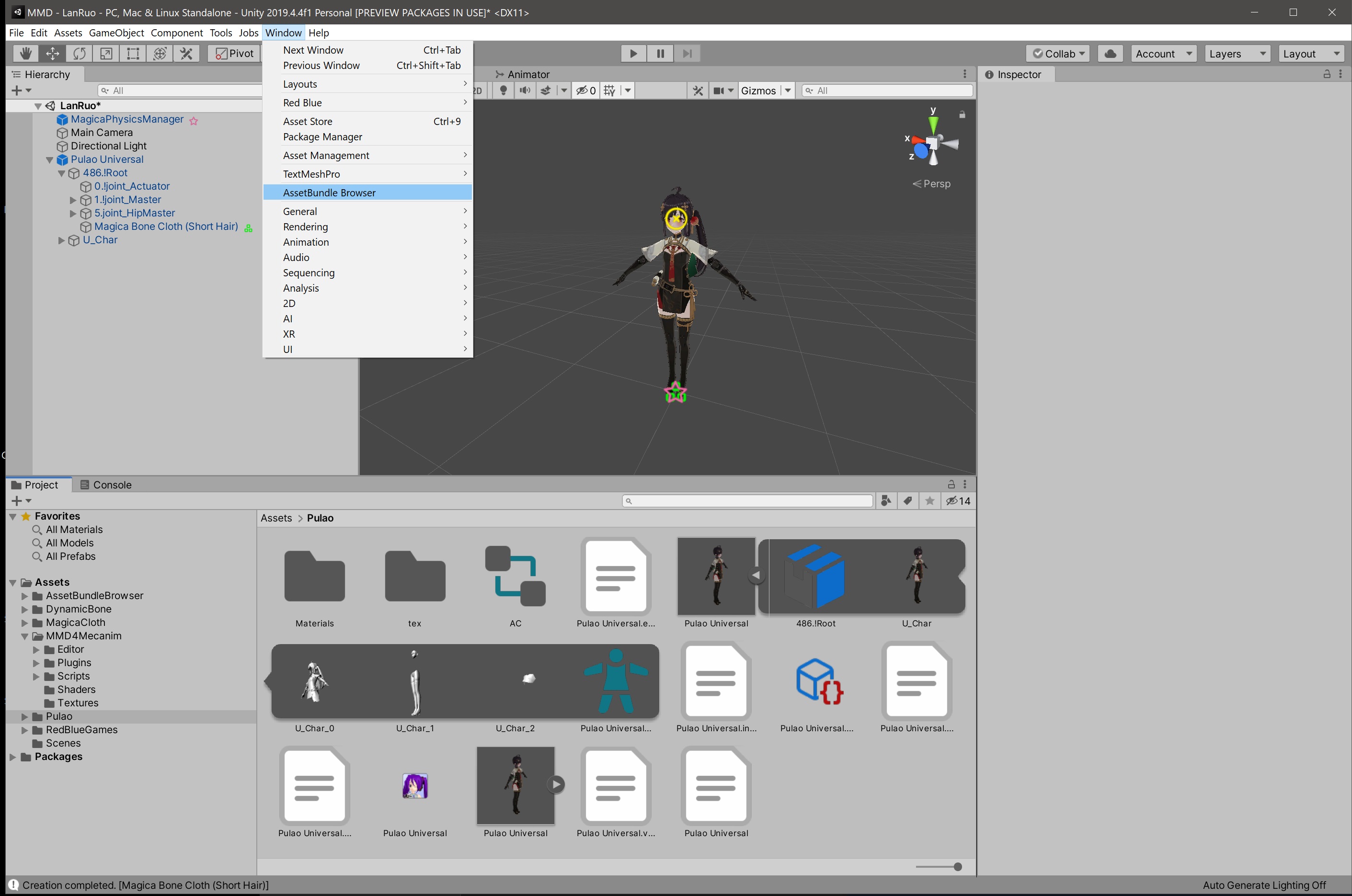
Task: Click the Pause button
Action: point(660,54)
